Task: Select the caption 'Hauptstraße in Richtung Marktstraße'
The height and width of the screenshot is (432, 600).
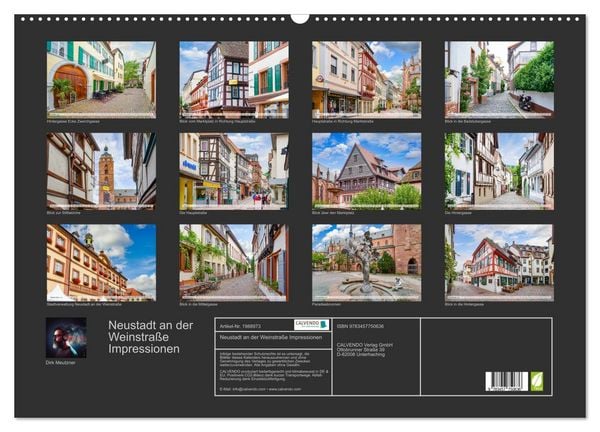Action: 343,121
